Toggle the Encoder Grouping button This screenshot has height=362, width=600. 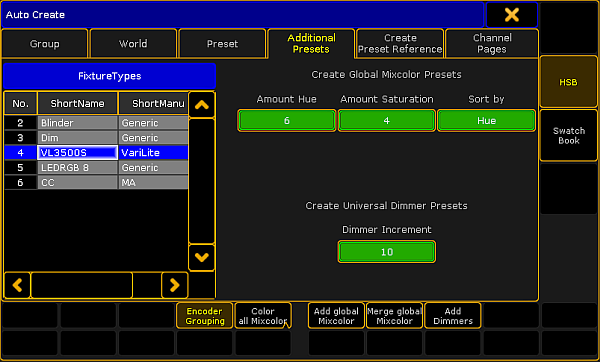pyautogui.click(x=205, y=316)
